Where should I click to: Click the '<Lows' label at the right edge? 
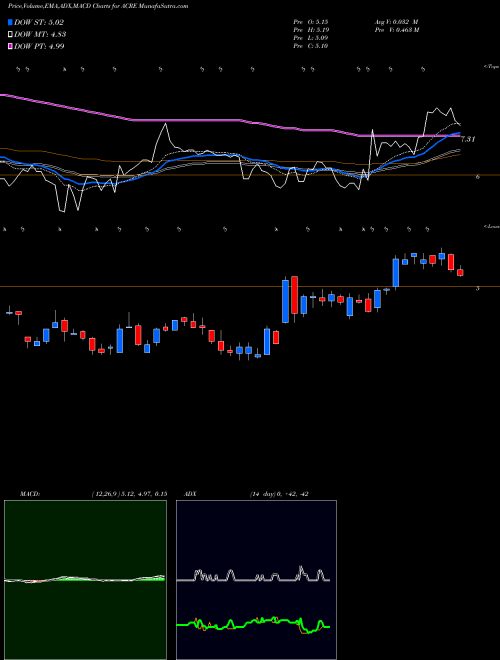click(x=492, y=226)
